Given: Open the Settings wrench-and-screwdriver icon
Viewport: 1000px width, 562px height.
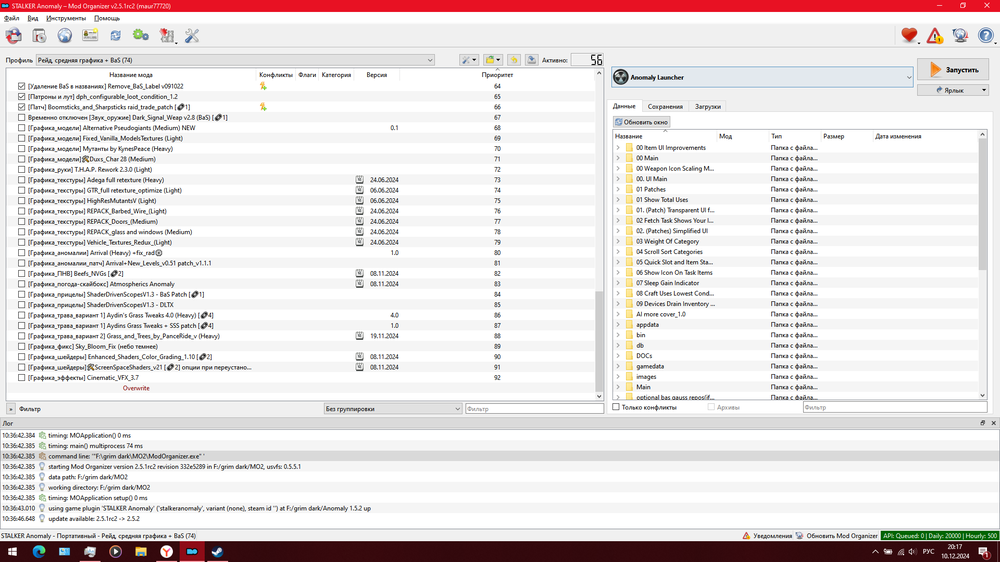Looking at the screenshot, I should 192,36.
